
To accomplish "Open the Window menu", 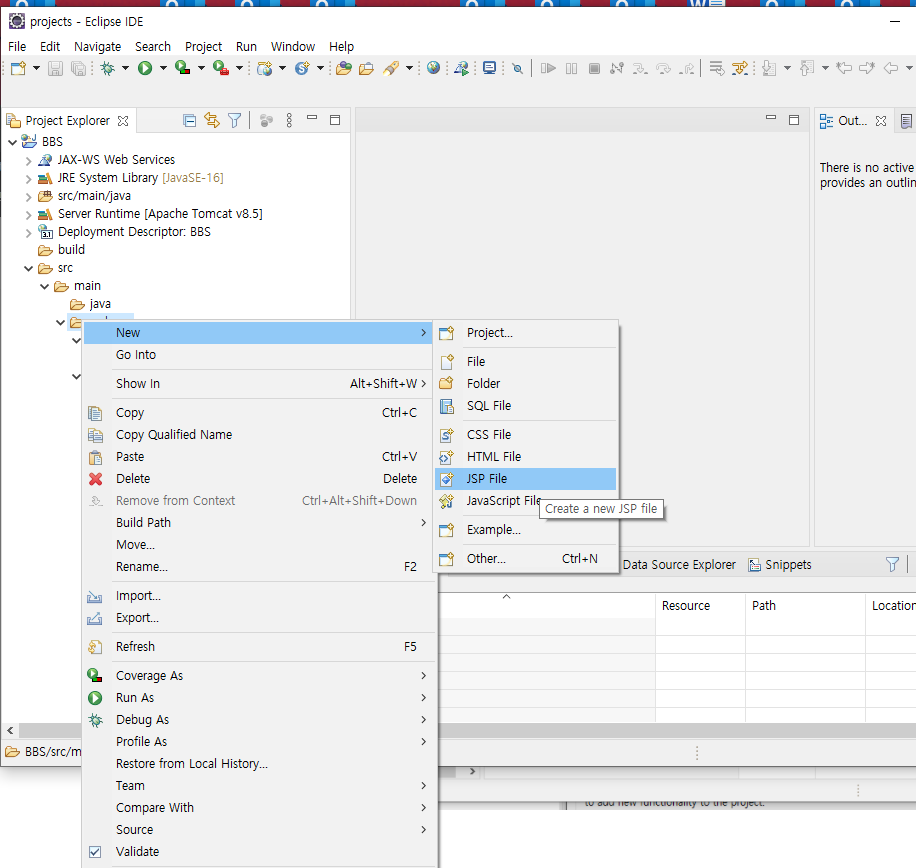I will coord(293,47).
